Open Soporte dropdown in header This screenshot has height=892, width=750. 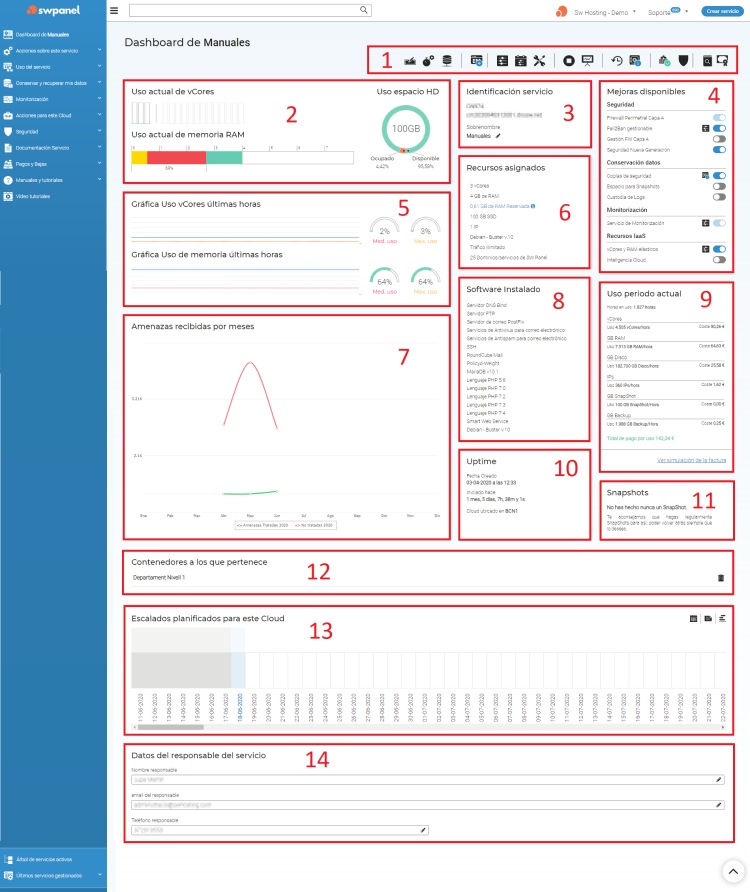point(668,12)
